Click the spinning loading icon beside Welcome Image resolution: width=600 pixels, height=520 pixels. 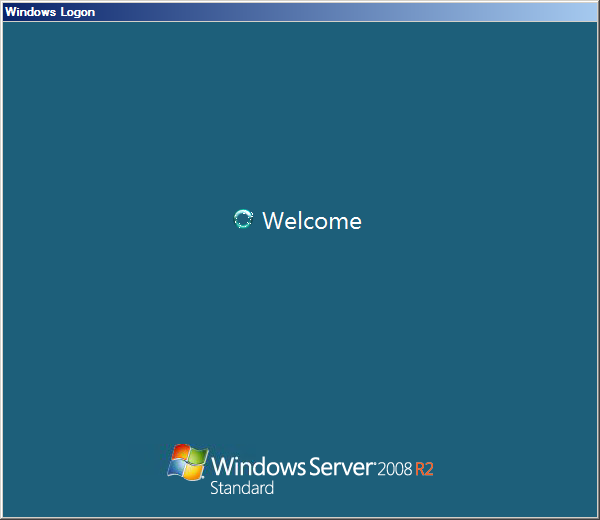tap(242, 220)
